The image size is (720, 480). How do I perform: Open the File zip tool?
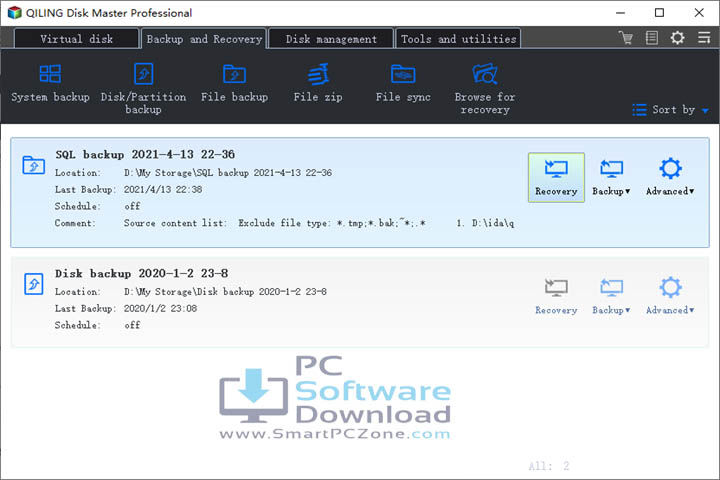[x=318, y=84]
